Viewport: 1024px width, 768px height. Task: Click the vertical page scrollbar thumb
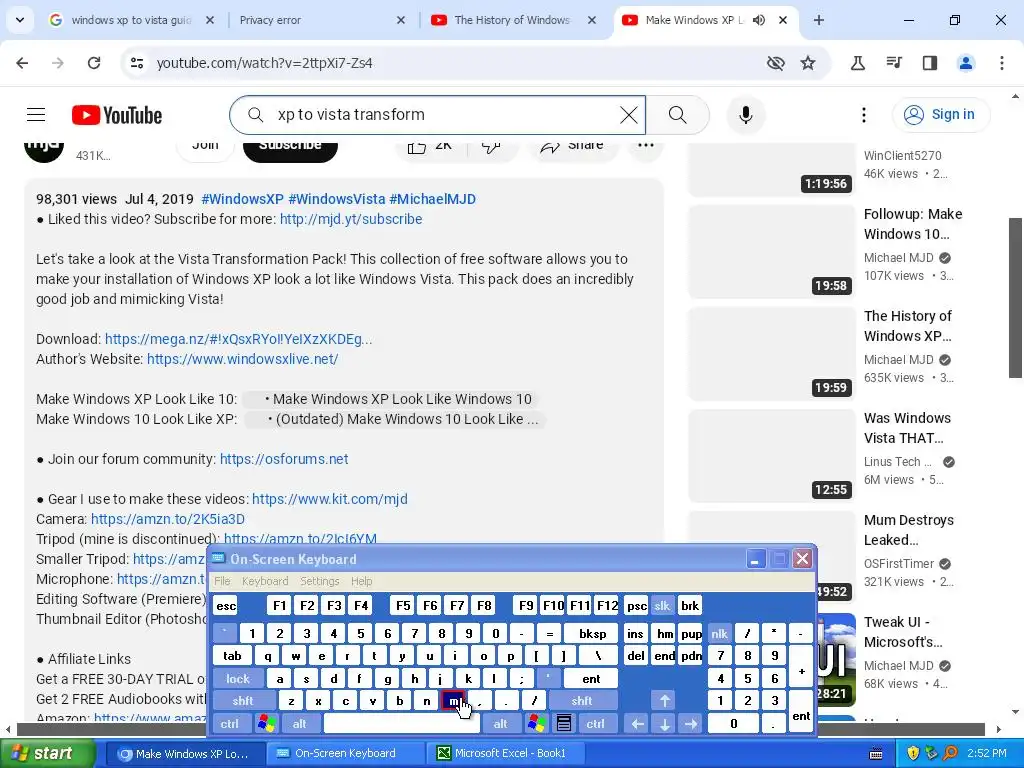pos(1015,297)
